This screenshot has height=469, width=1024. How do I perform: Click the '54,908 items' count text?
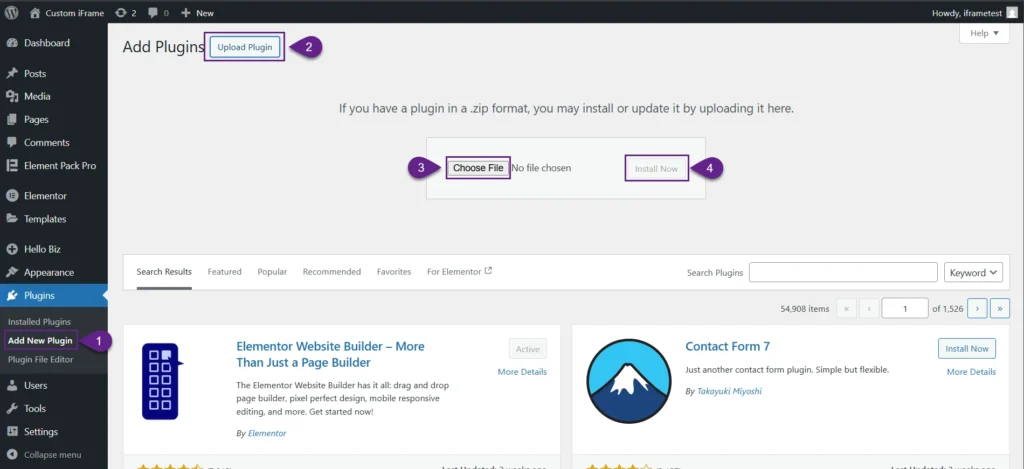[805, 308]
